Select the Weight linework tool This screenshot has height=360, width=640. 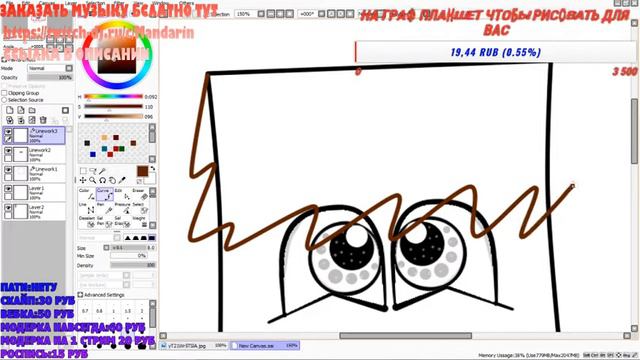coord(140,222)
